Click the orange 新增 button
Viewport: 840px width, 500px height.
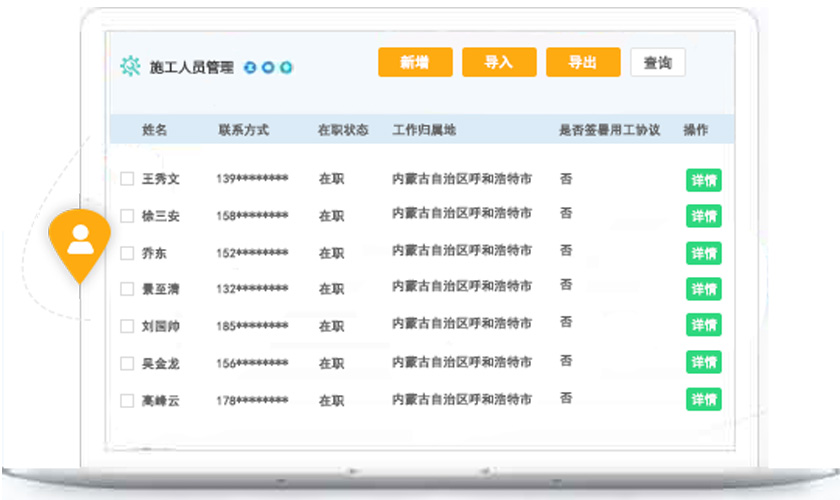(415, 62)
